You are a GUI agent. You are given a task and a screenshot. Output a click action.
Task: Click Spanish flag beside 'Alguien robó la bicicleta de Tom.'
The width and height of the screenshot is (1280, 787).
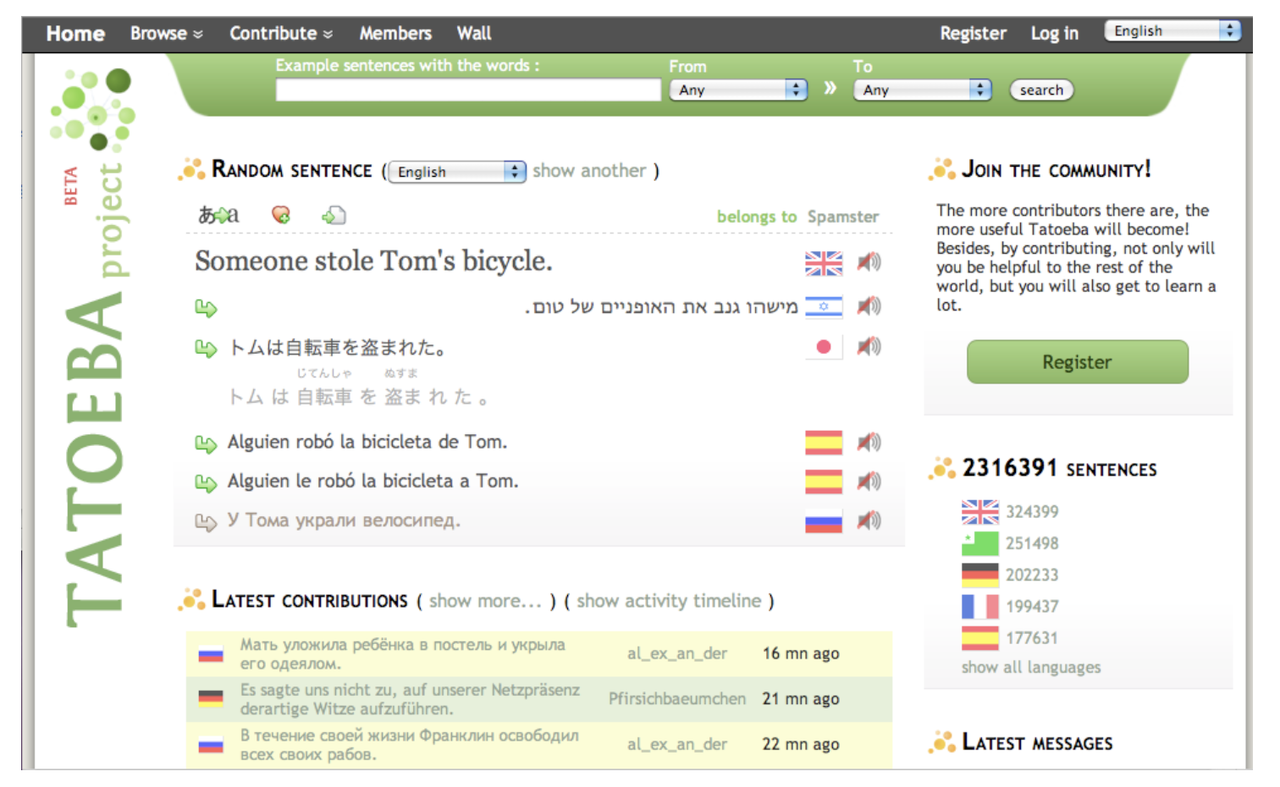824,442
